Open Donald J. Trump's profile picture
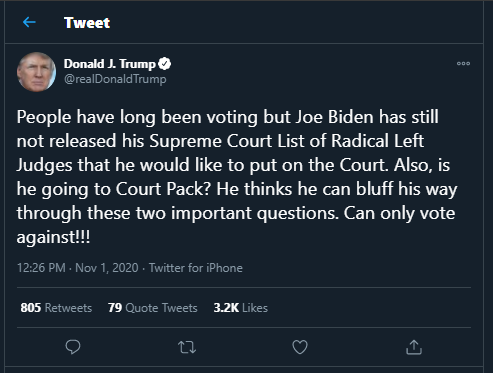The width and height of the screenshot is (493, 373). click(36, 72)
